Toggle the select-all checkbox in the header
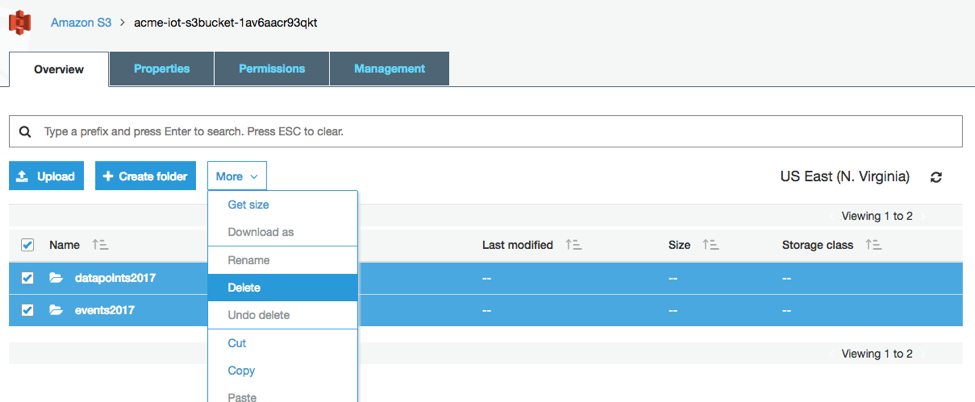 coord(27,245)
